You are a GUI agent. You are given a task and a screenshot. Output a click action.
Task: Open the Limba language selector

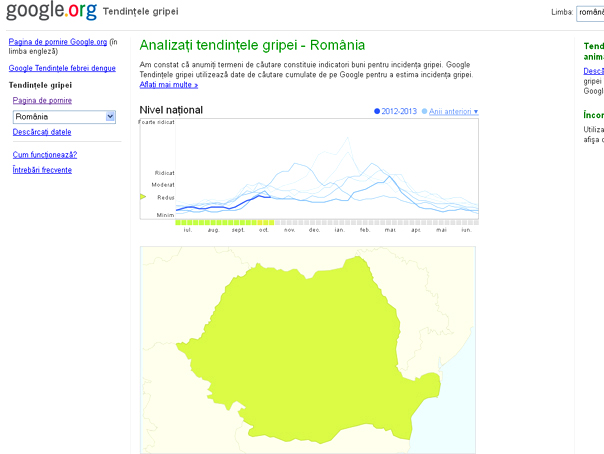point(590,13)
